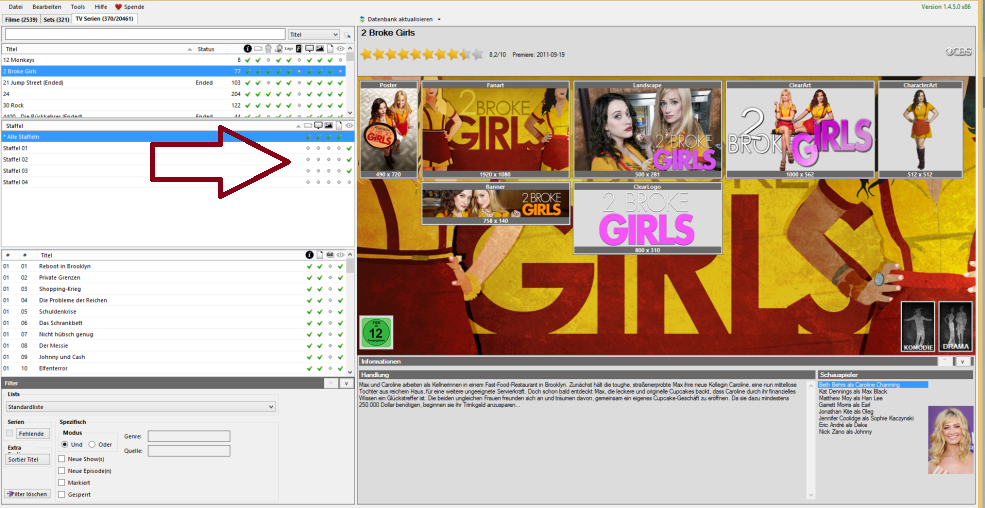
Task: Click the FSK 12 rating badge
Action: point(376,332)
